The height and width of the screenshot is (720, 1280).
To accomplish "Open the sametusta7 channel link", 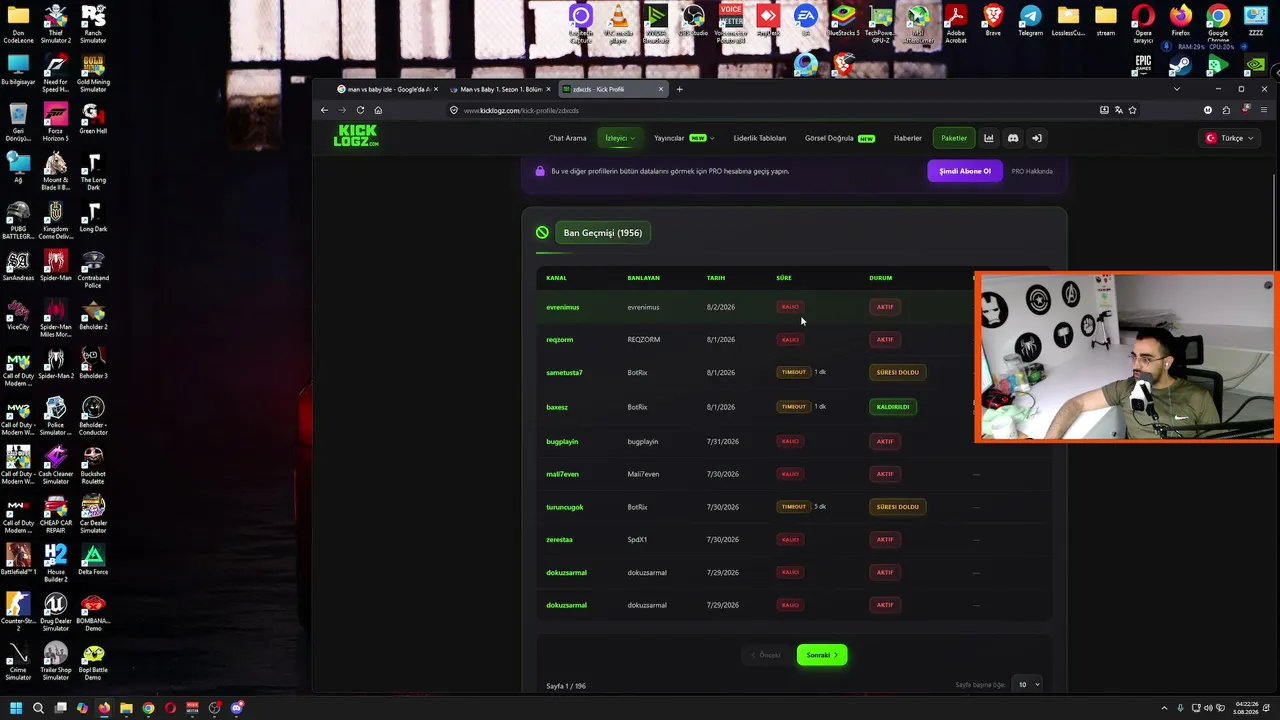I will tap(564, 373).
